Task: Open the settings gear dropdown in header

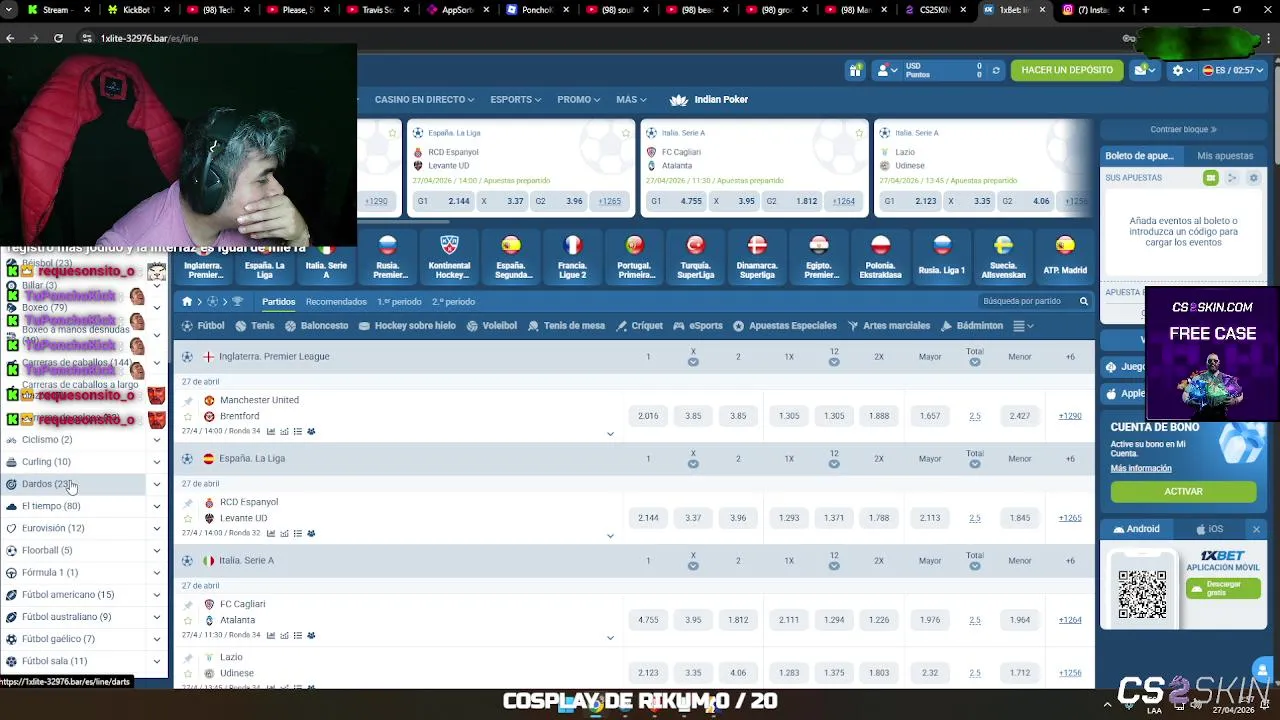Action: coord(1182,70)
